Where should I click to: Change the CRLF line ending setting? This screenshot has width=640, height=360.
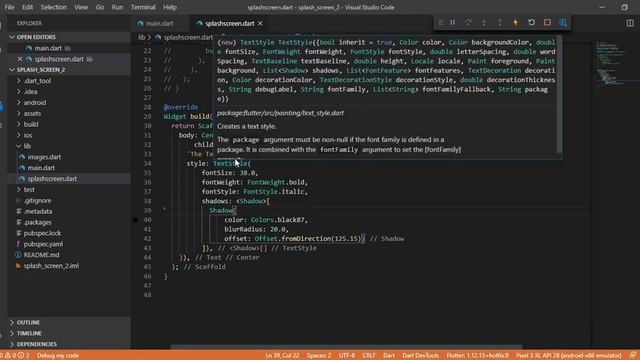click(369, 356)
